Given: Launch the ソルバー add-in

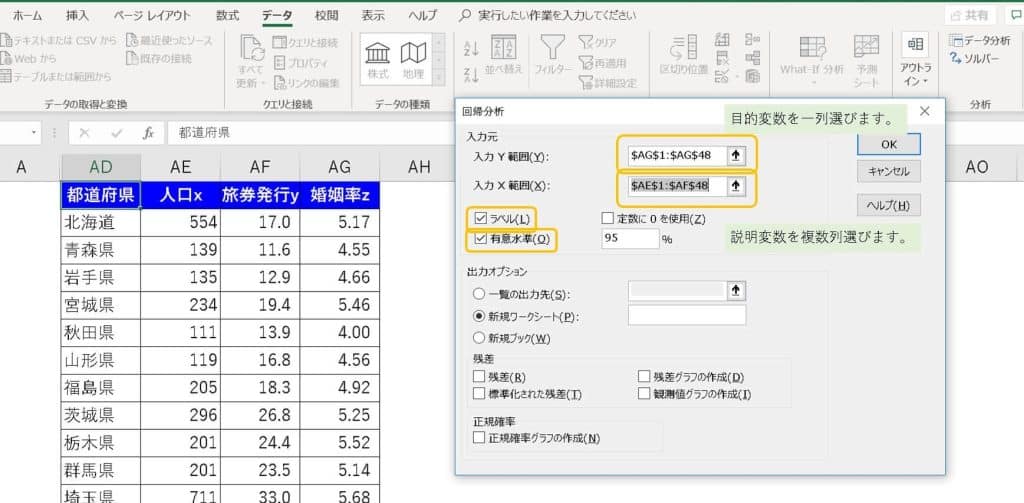Looking at the screenshot, I should [x=974, y=59].
